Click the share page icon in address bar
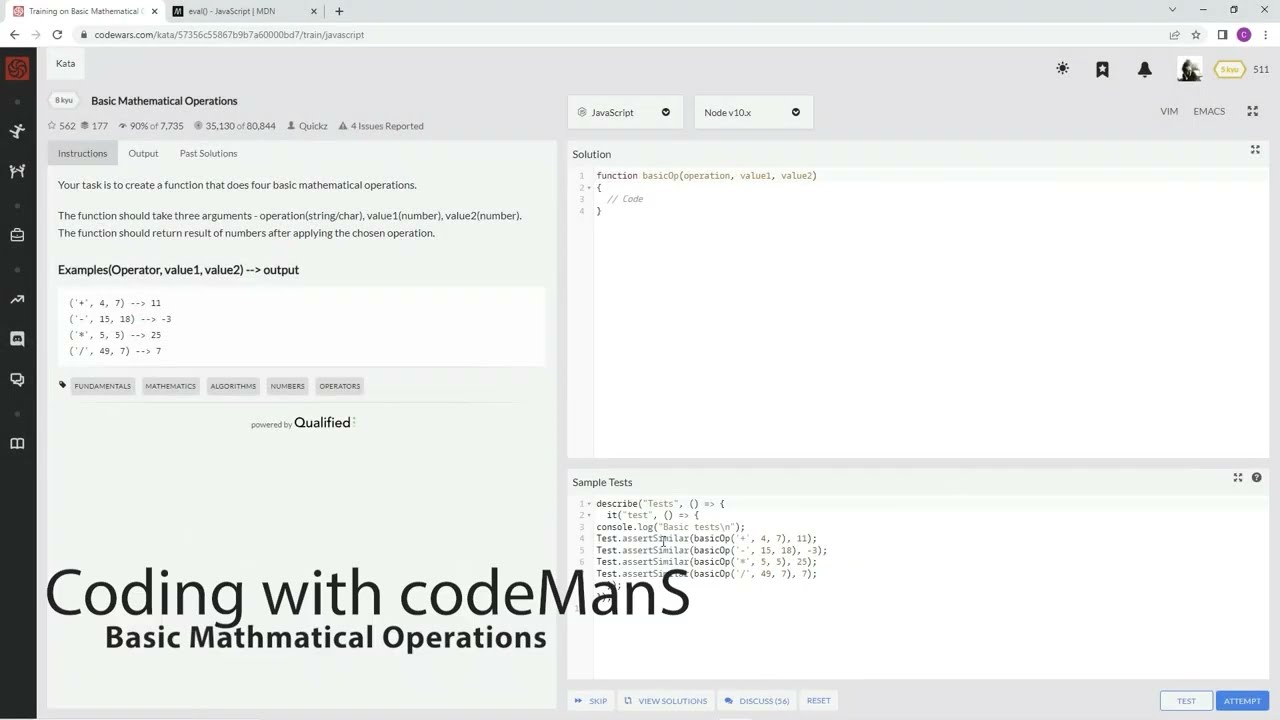The width and height of the screenshot is (1280, 720). tap(1175, 34)
